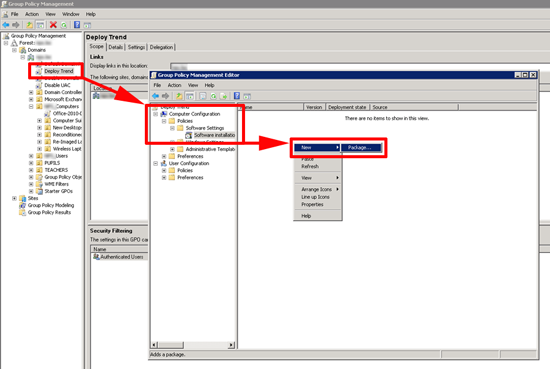Choose Package... from New submenu
The width and height of the screenshot is (550, 369).
361,148
